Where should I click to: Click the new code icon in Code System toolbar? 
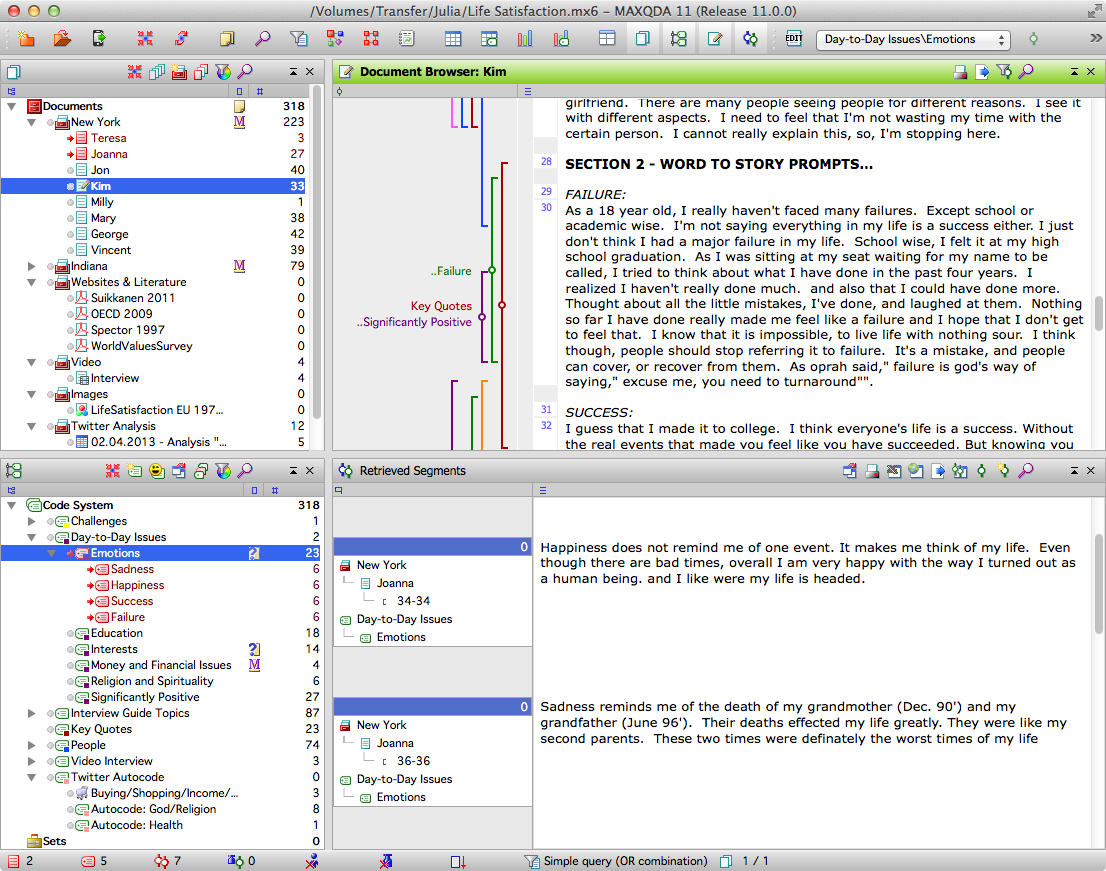tap(135, 470)
